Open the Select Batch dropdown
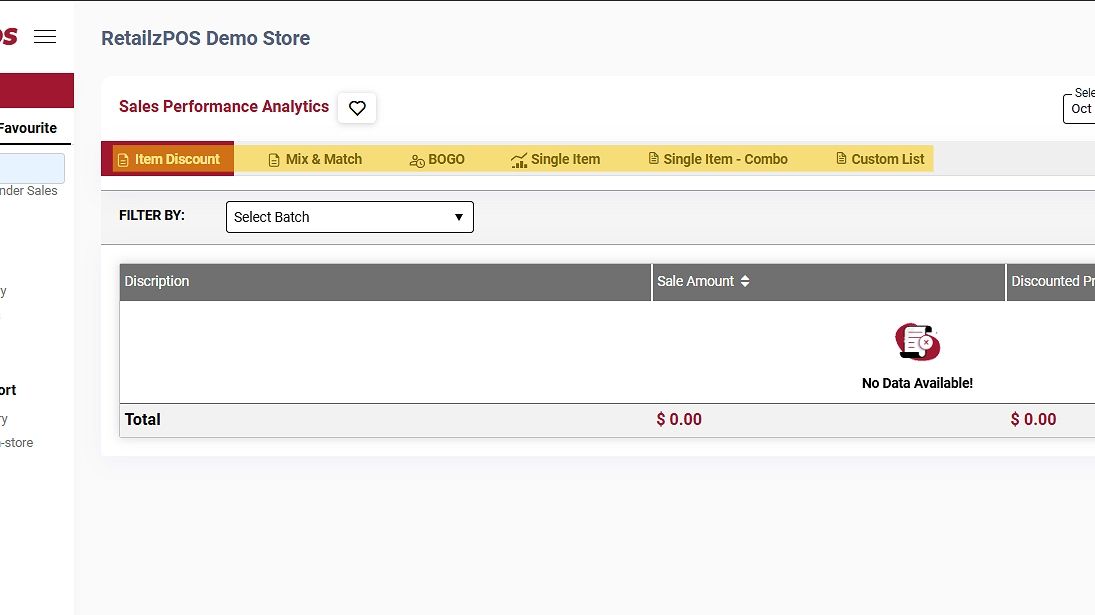The width and height of the screenshot is (1095, 615). (x=349, y=217)
